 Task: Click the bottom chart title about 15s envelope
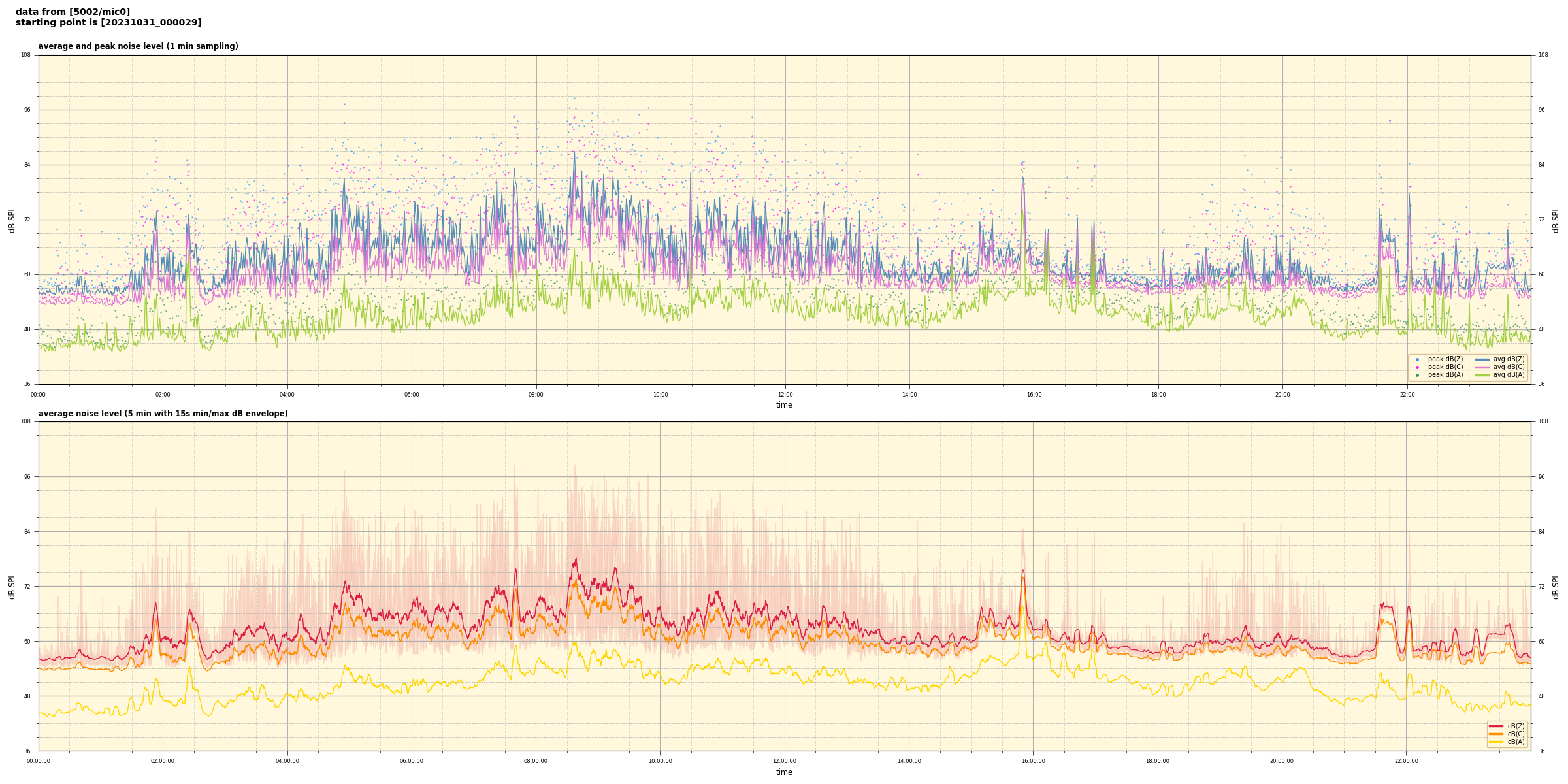click(163, 414)
